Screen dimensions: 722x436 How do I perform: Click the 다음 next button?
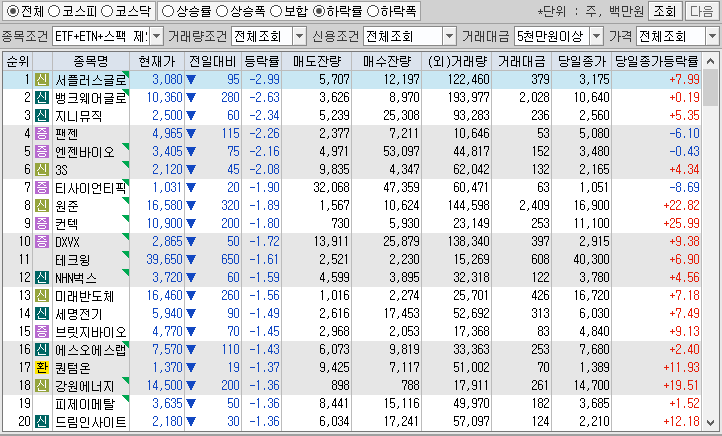[x=702, y=11]
